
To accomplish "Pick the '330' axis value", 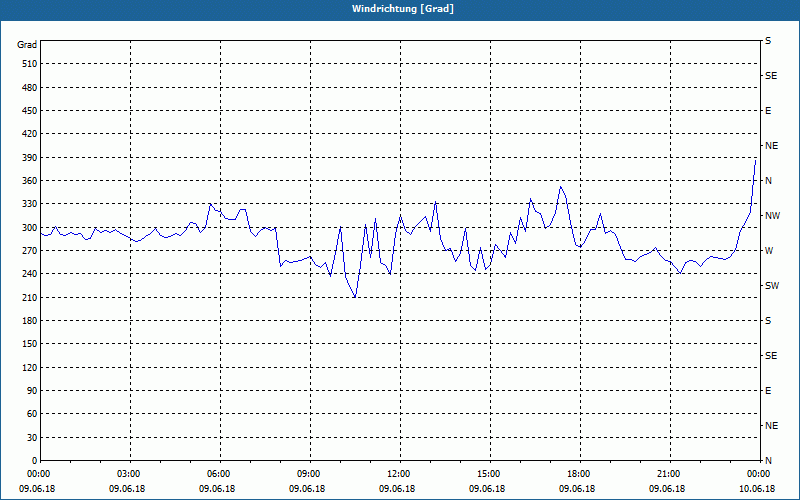I will pyautogui.click(x=30, y=204).
